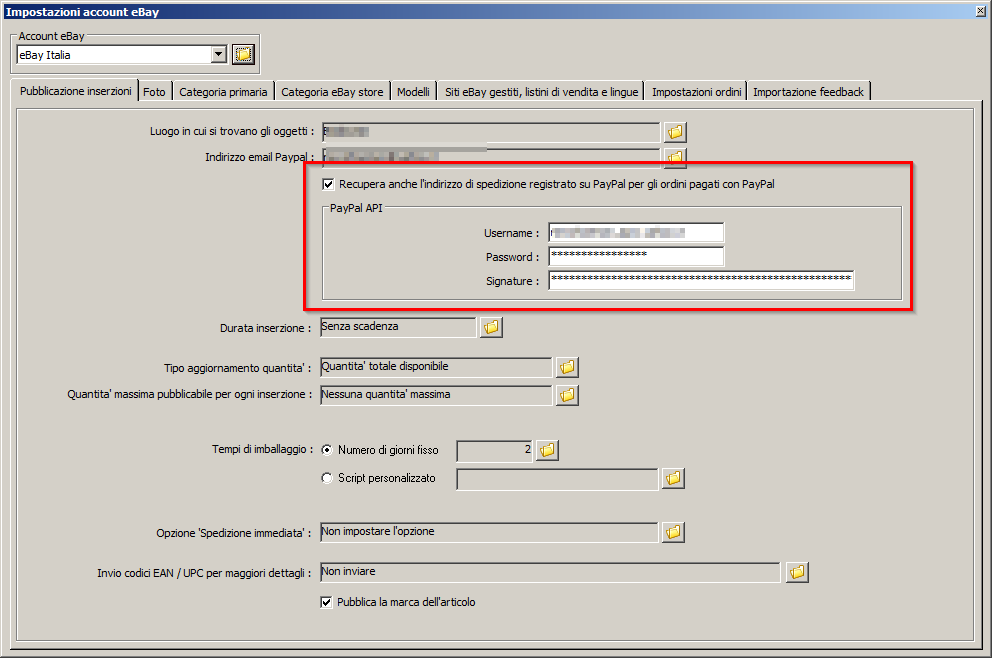Click folder icon for Opzione 'Spedizione immediata'

[673, 532]
